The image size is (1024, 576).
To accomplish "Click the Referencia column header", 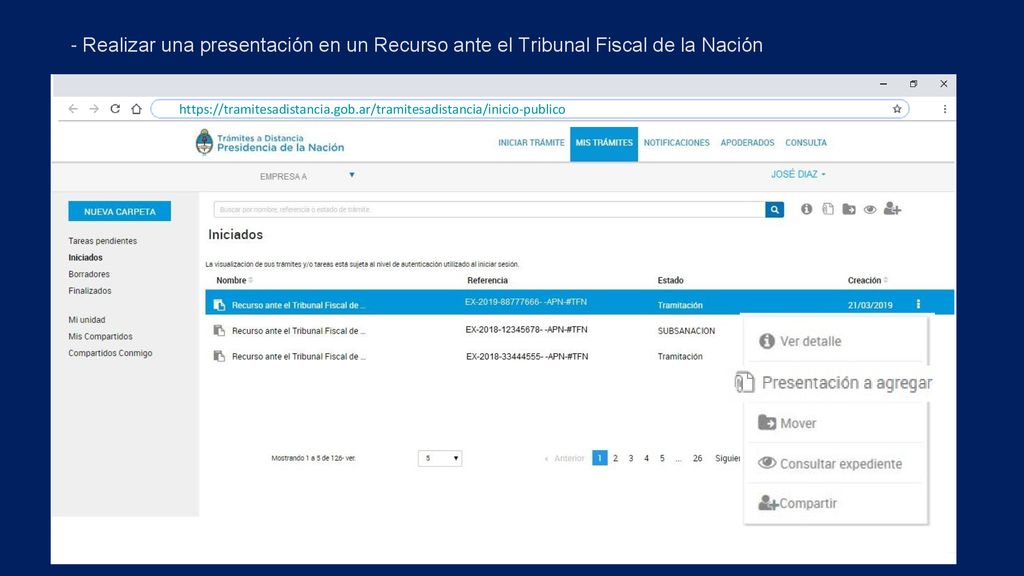I will pos(487,280).
